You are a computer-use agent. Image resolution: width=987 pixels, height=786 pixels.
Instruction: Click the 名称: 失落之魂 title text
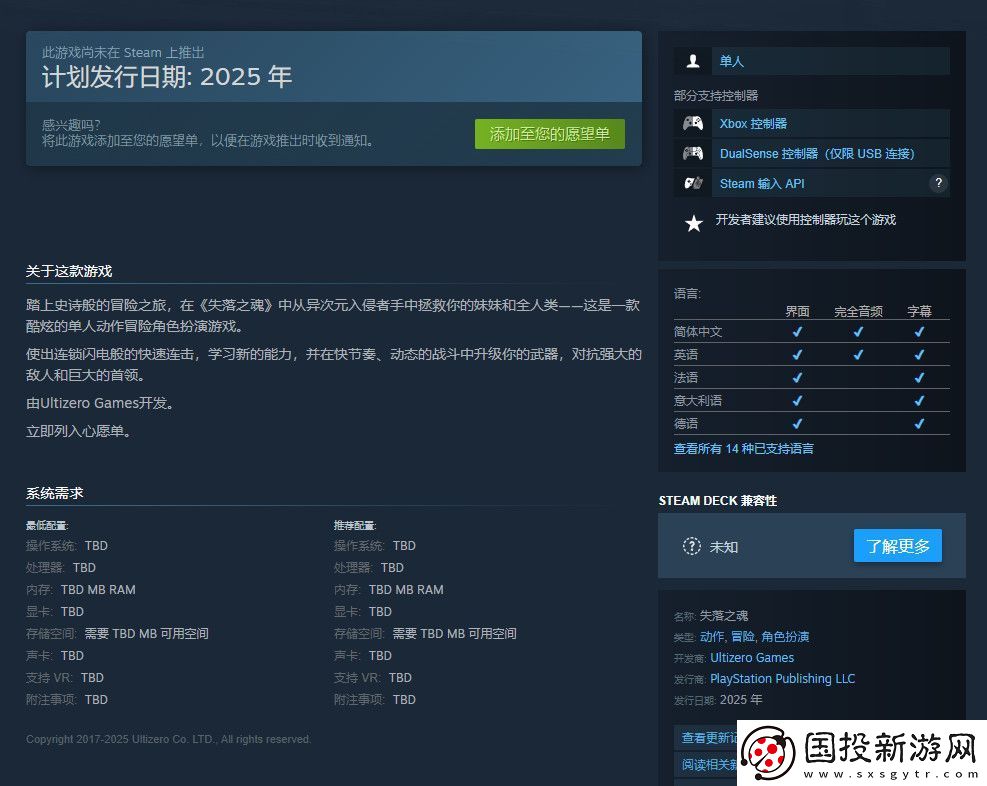(711, 615)
